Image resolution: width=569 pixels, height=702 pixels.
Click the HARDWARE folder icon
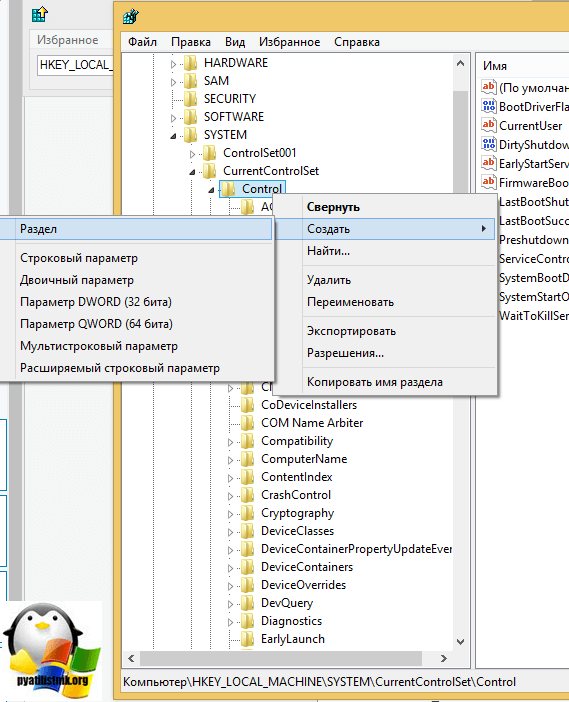pyautogui.click(x=191, y=63)
